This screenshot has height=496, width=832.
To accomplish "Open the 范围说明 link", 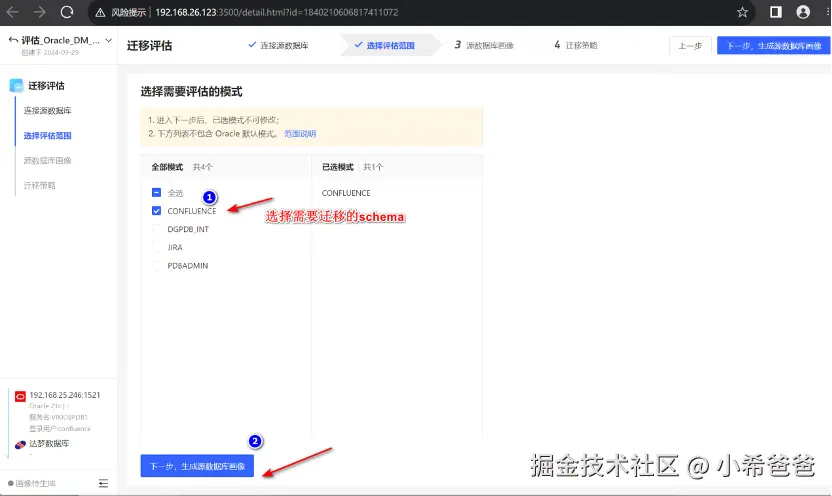I will pos(300,134).
